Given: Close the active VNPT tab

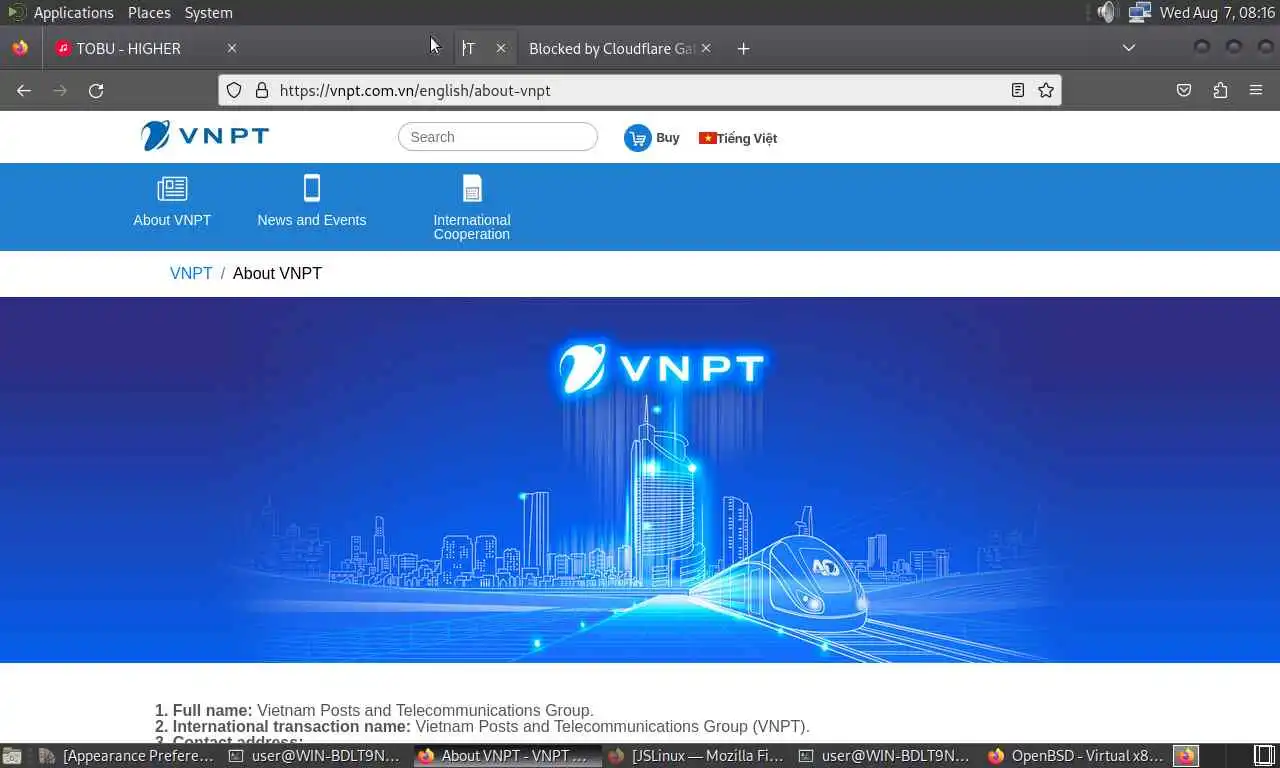Looking at the screenshot, I should pos(501,48).
